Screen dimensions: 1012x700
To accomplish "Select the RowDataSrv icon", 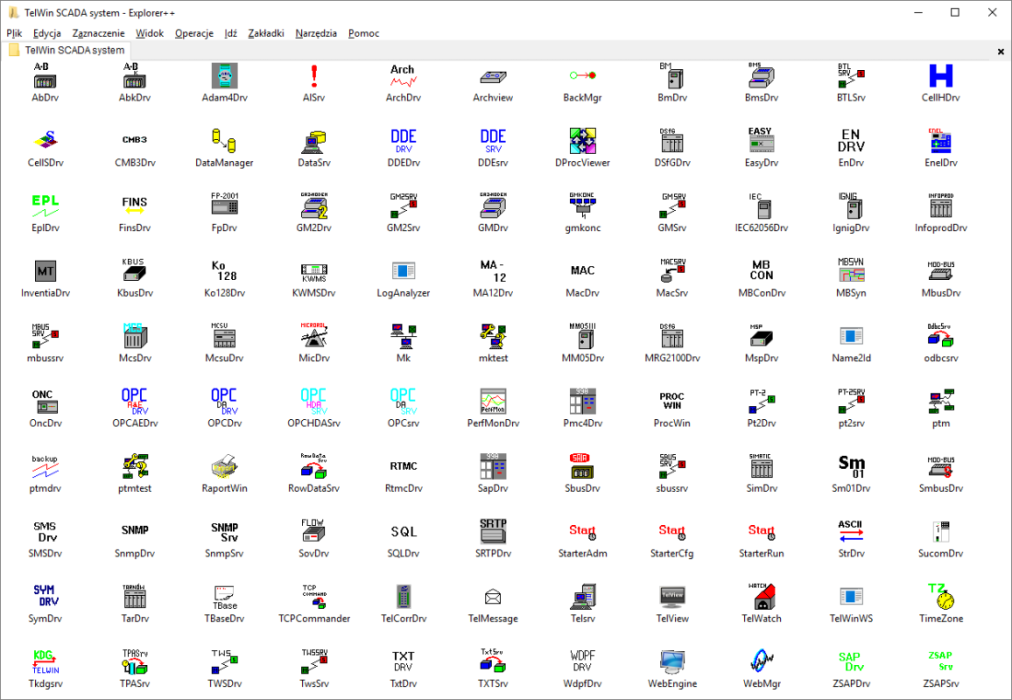I will [314, 467].
